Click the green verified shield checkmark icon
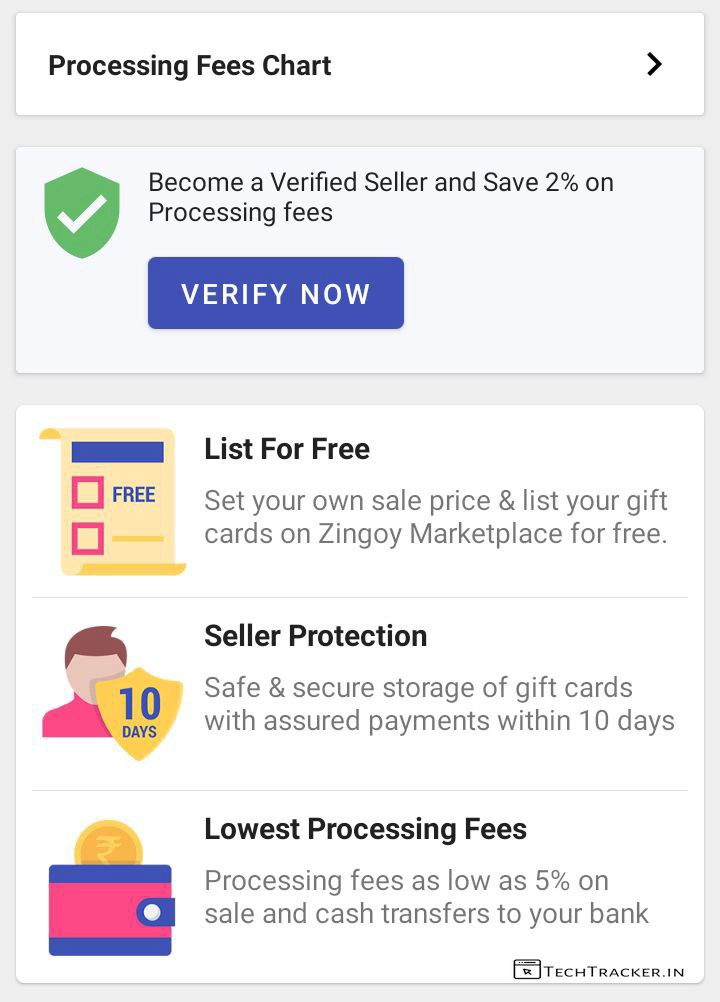 pyautogui.click(x=82, y=211)
